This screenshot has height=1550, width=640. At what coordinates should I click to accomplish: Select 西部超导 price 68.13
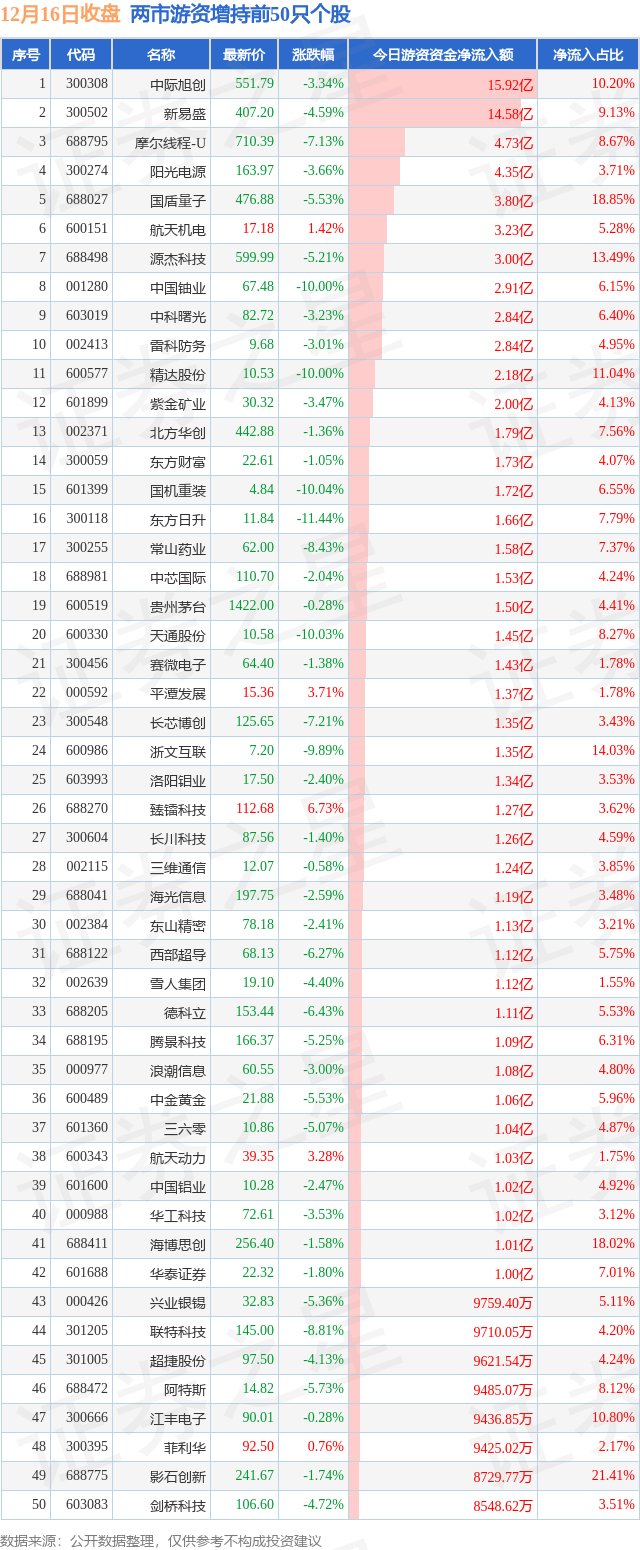click(258, 954)
